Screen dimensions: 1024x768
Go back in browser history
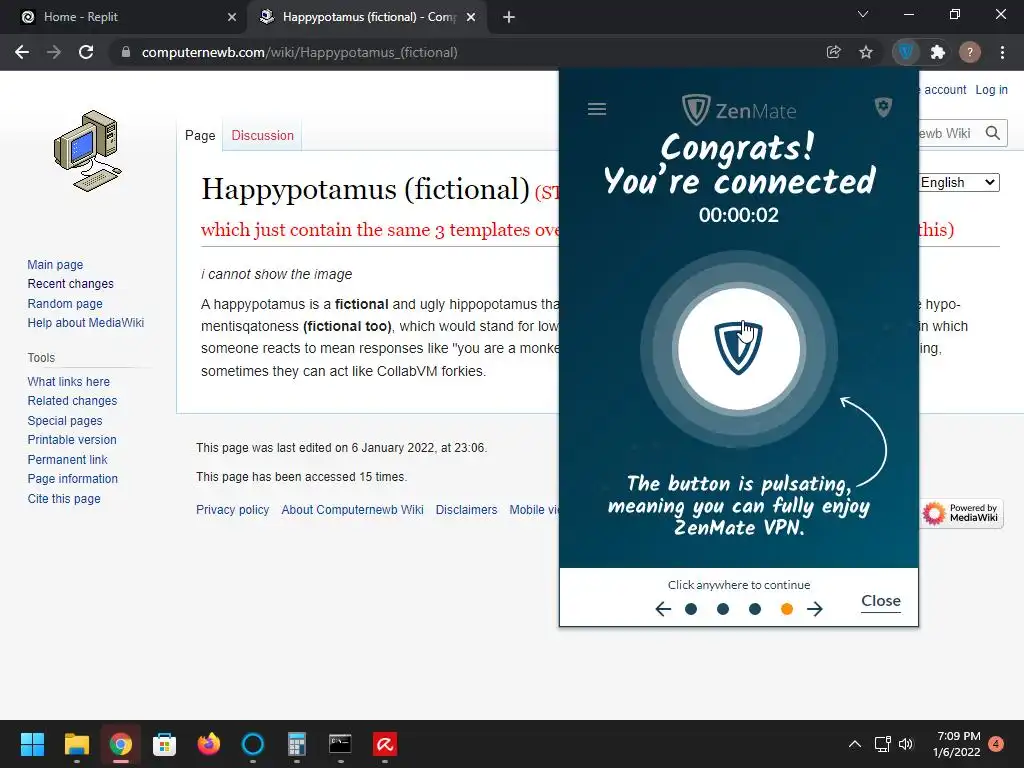pos(22,52)
